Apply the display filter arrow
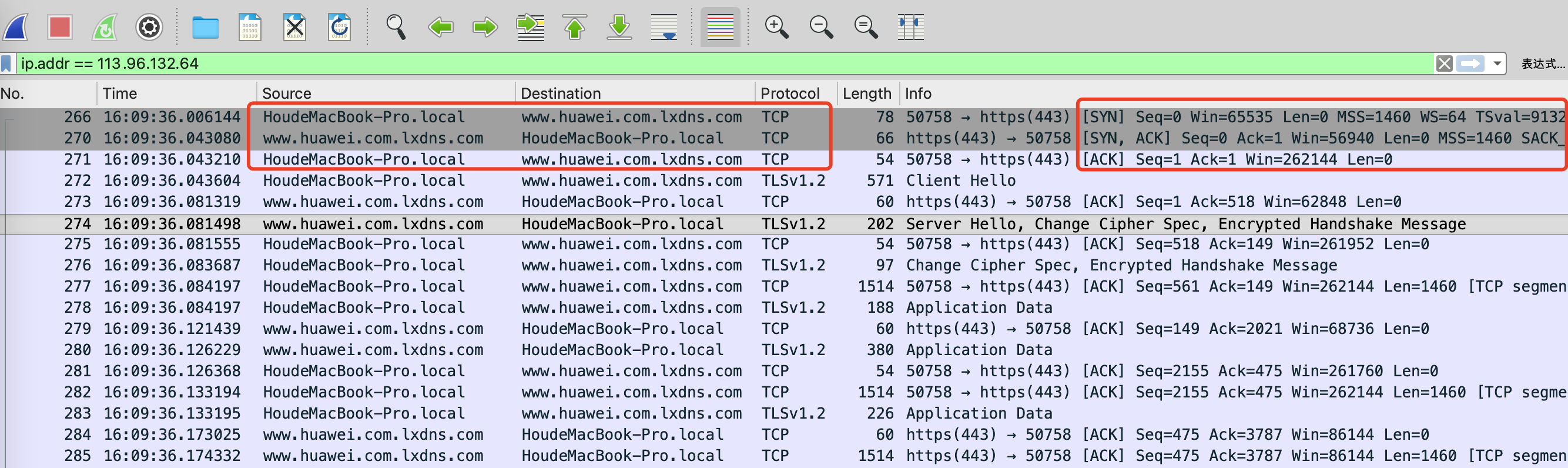Screen dimensions: 1568x468 (1470, 63)
